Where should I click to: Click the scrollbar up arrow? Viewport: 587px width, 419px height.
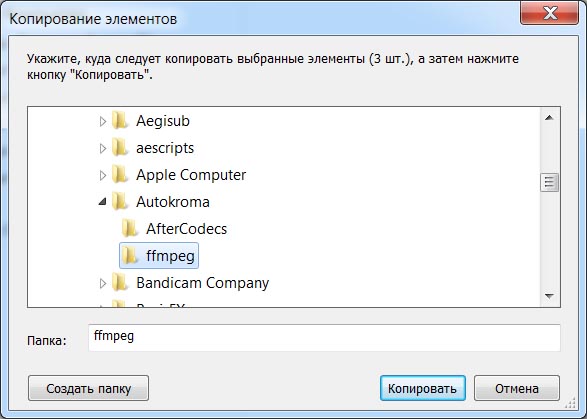click(549, 118)
